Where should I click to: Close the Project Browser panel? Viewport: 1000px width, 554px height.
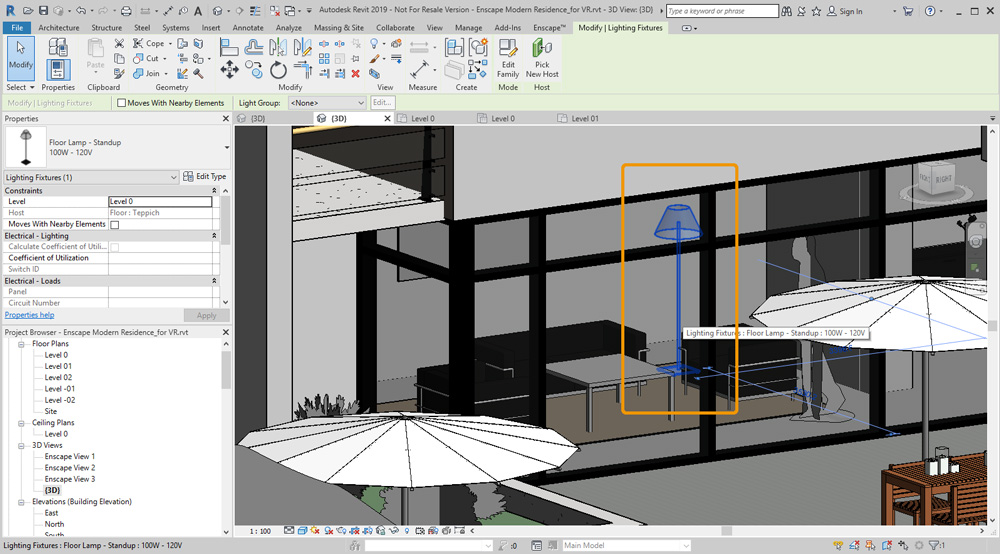226,332
